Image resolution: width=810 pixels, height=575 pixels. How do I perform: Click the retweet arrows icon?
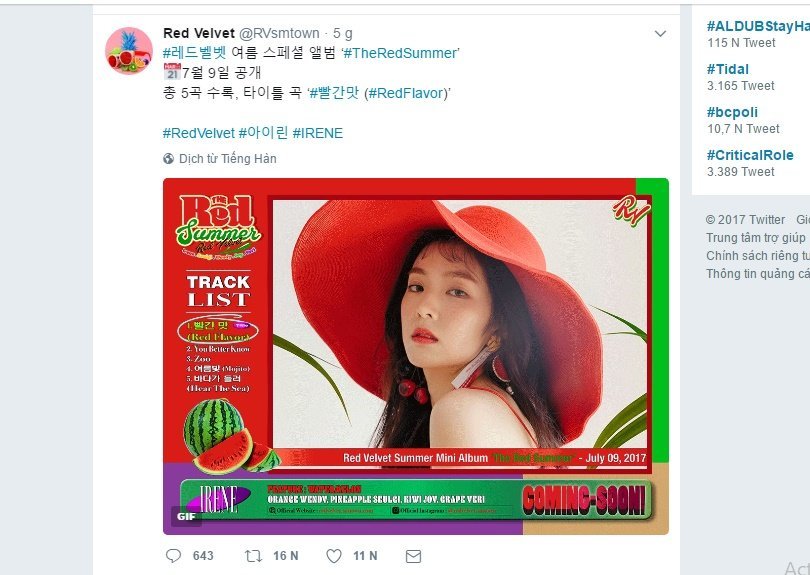pos(253,556)
